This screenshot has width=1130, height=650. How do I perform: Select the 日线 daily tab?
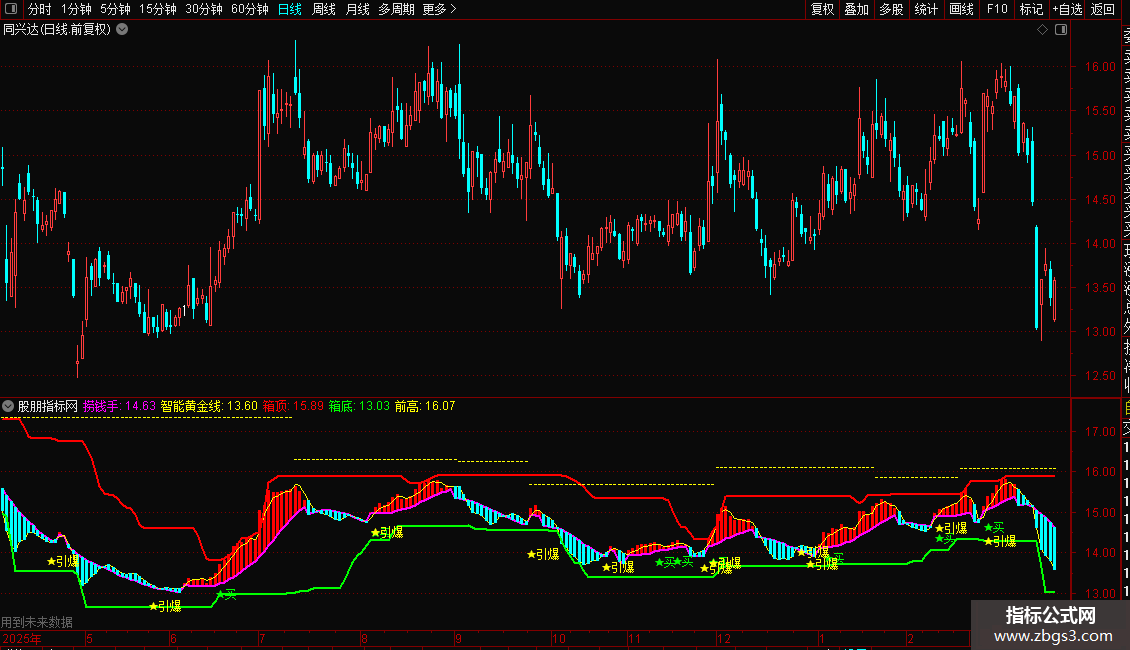290,9
